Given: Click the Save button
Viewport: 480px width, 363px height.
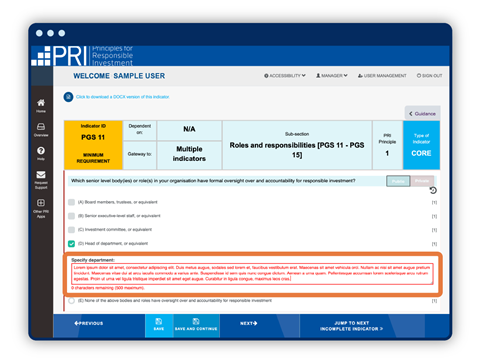Looking at the screenshot, I should coord(159,326).
